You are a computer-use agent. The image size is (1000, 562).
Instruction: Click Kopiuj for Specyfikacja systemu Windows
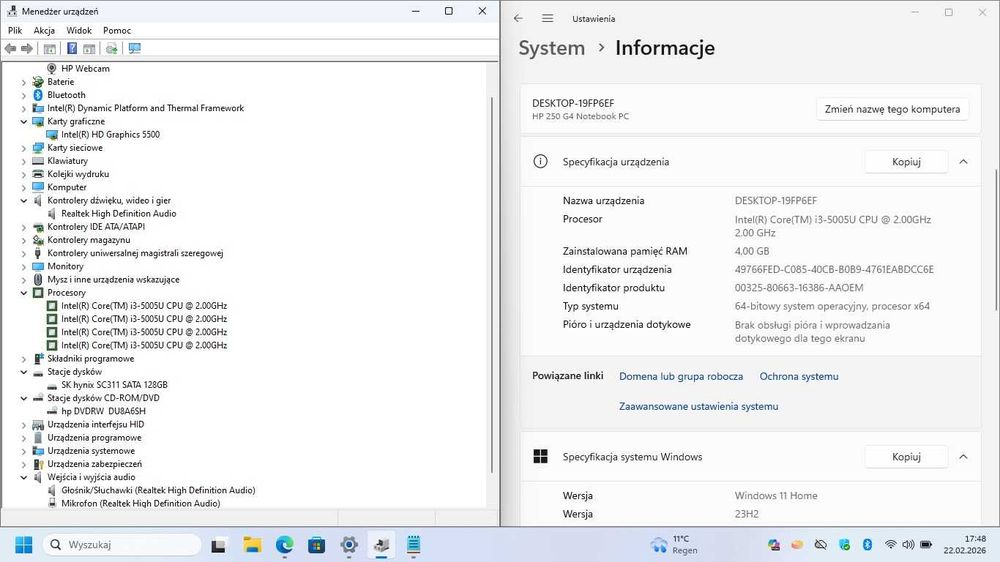906,457
